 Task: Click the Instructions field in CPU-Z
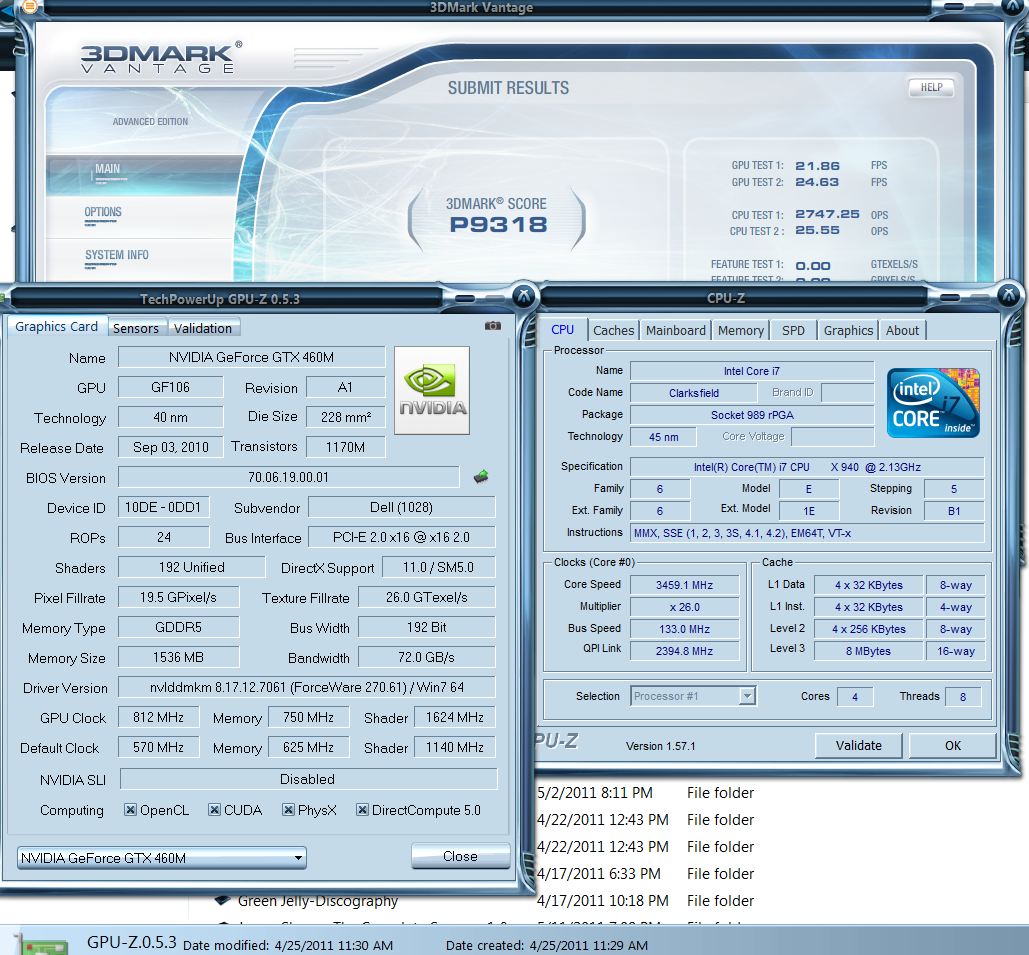[807, 533]
